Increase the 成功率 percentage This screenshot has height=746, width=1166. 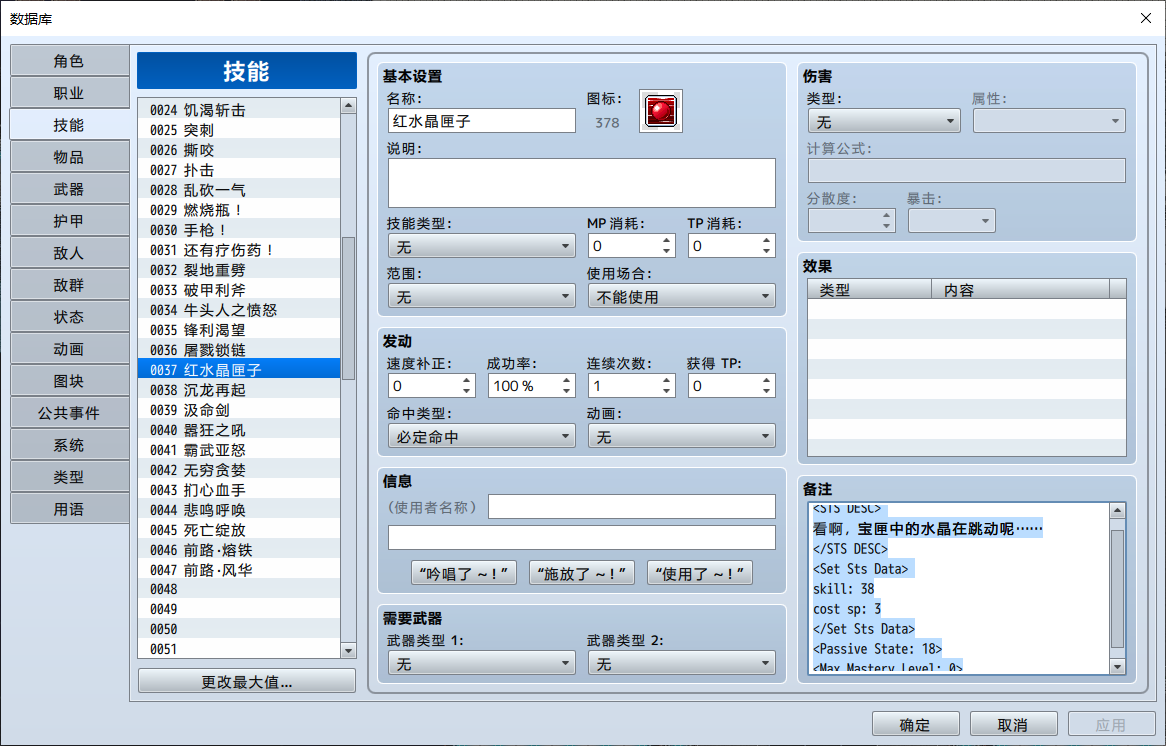pyautogui.click(x=567, y=380)
